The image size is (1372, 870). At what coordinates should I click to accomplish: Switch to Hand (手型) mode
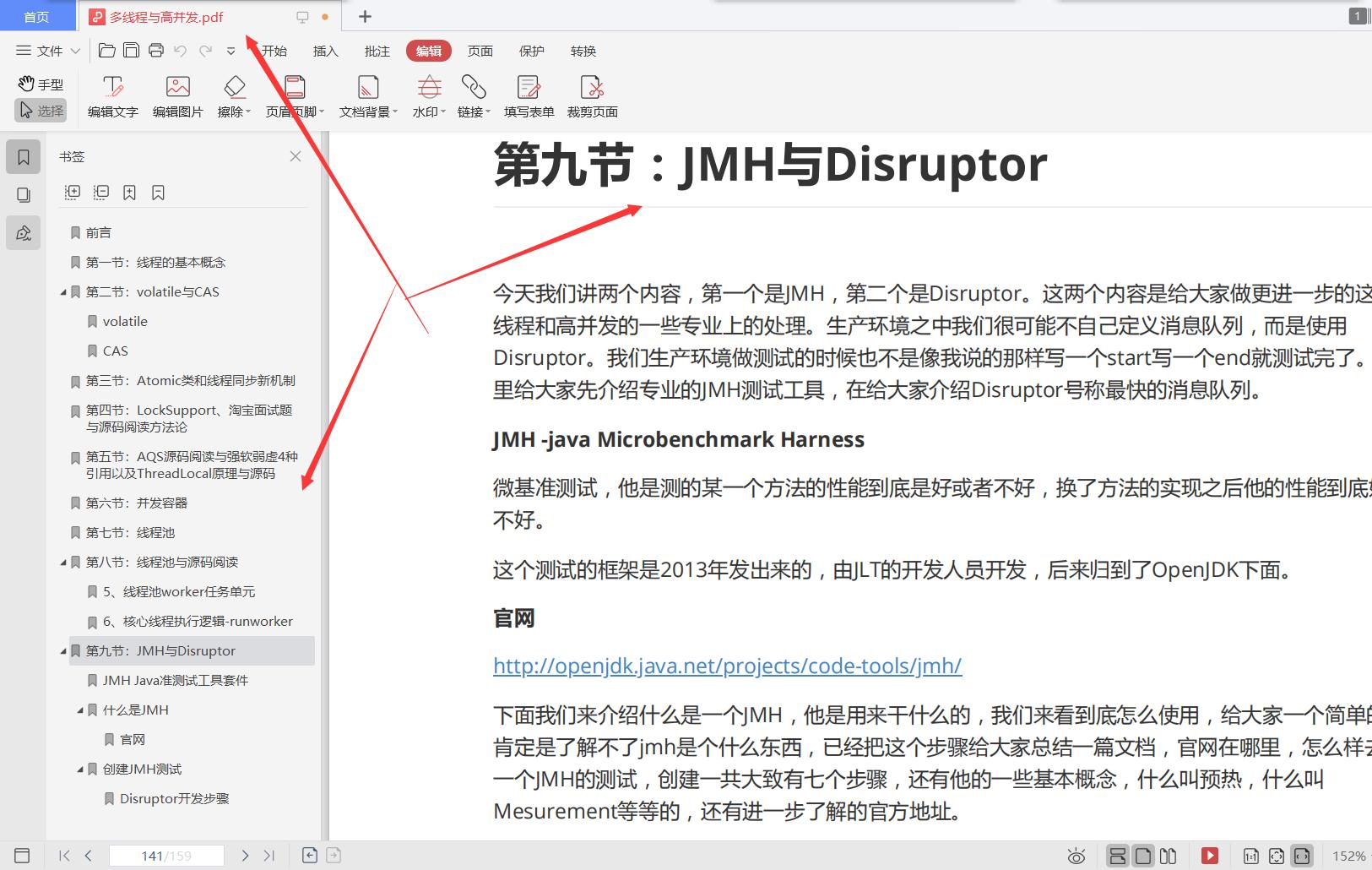coord(41,84)
